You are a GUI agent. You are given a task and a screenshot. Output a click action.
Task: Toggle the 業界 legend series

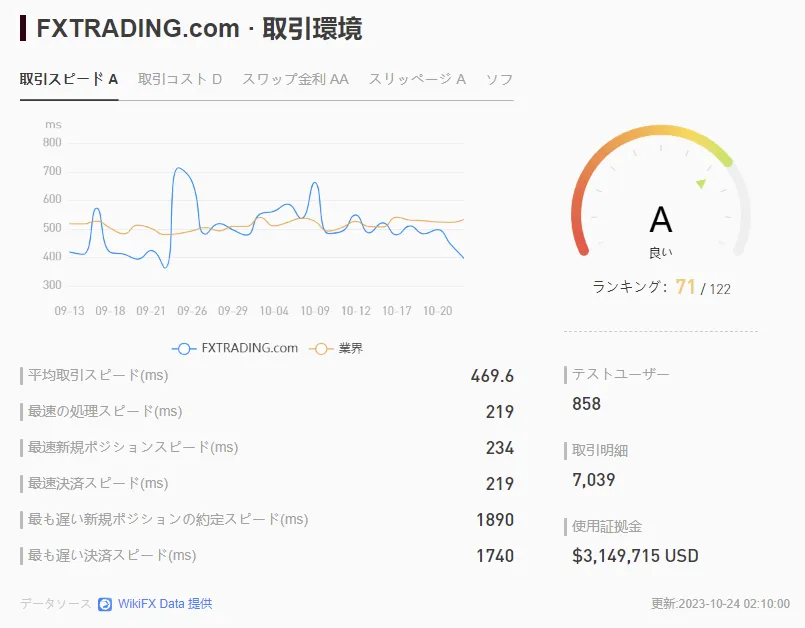pos(336,348)
